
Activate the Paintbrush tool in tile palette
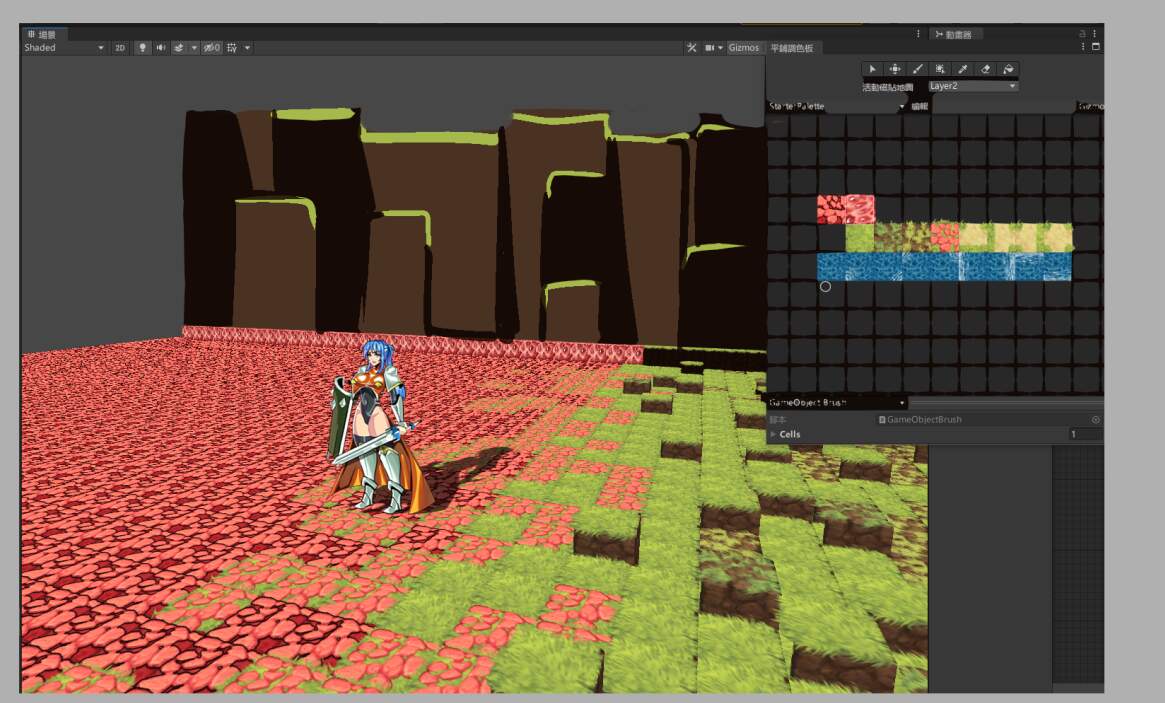point(918,69)
